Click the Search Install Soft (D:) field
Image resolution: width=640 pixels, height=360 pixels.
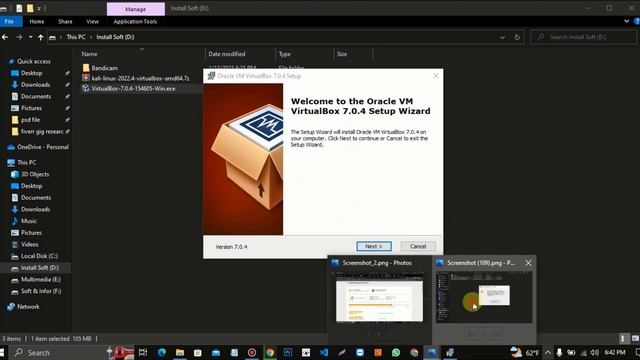584,37
